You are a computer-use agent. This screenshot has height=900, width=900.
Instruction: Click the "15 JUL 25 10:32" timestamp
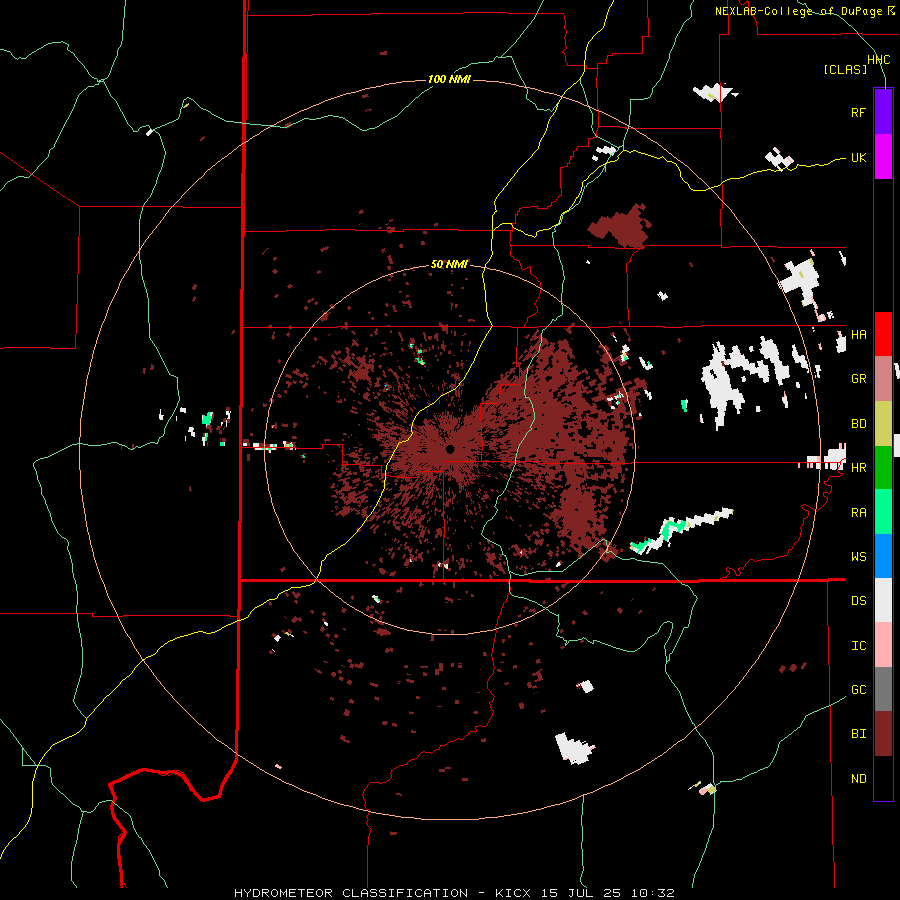click(x=607, y=893)
